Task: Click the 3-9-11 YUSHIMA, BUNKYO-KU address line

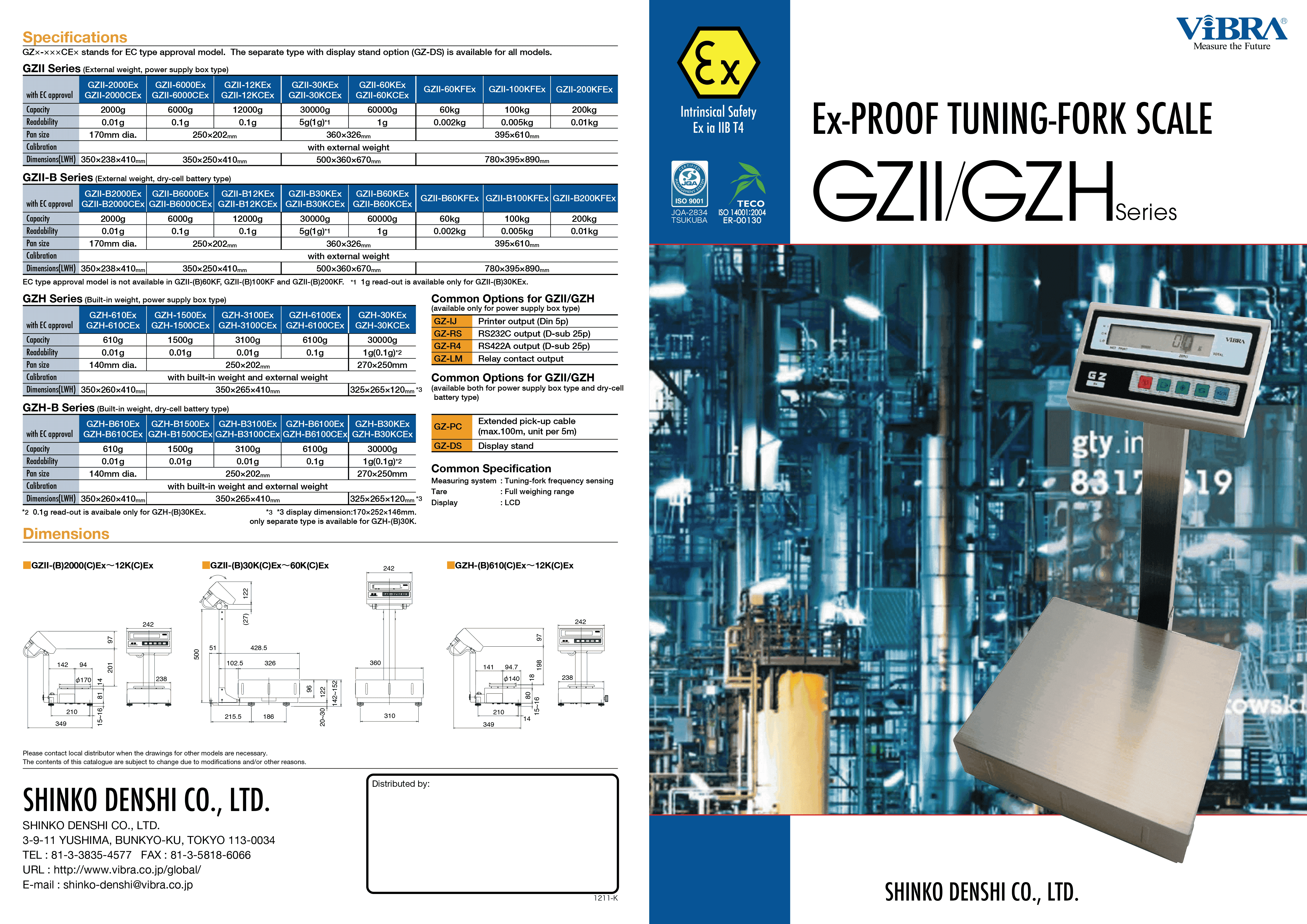Action: (149, 840)
